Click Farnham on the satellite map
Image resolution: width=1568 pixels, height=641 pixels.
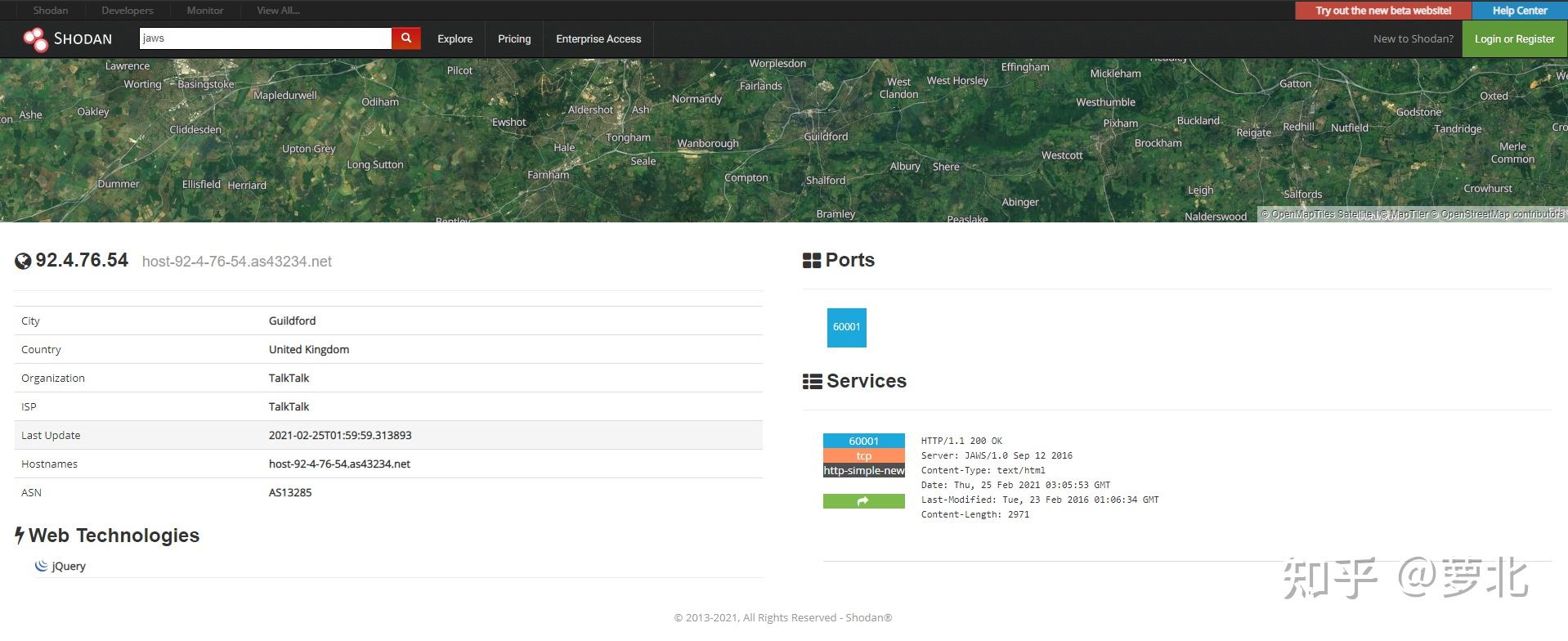[x=548, y=175]
